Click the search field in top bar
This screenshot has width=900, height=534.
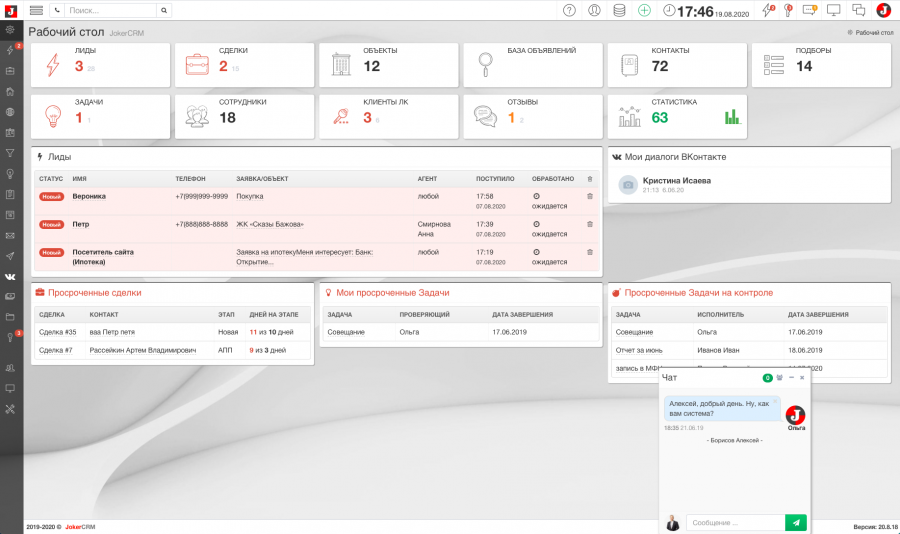[x=110, y=10]
